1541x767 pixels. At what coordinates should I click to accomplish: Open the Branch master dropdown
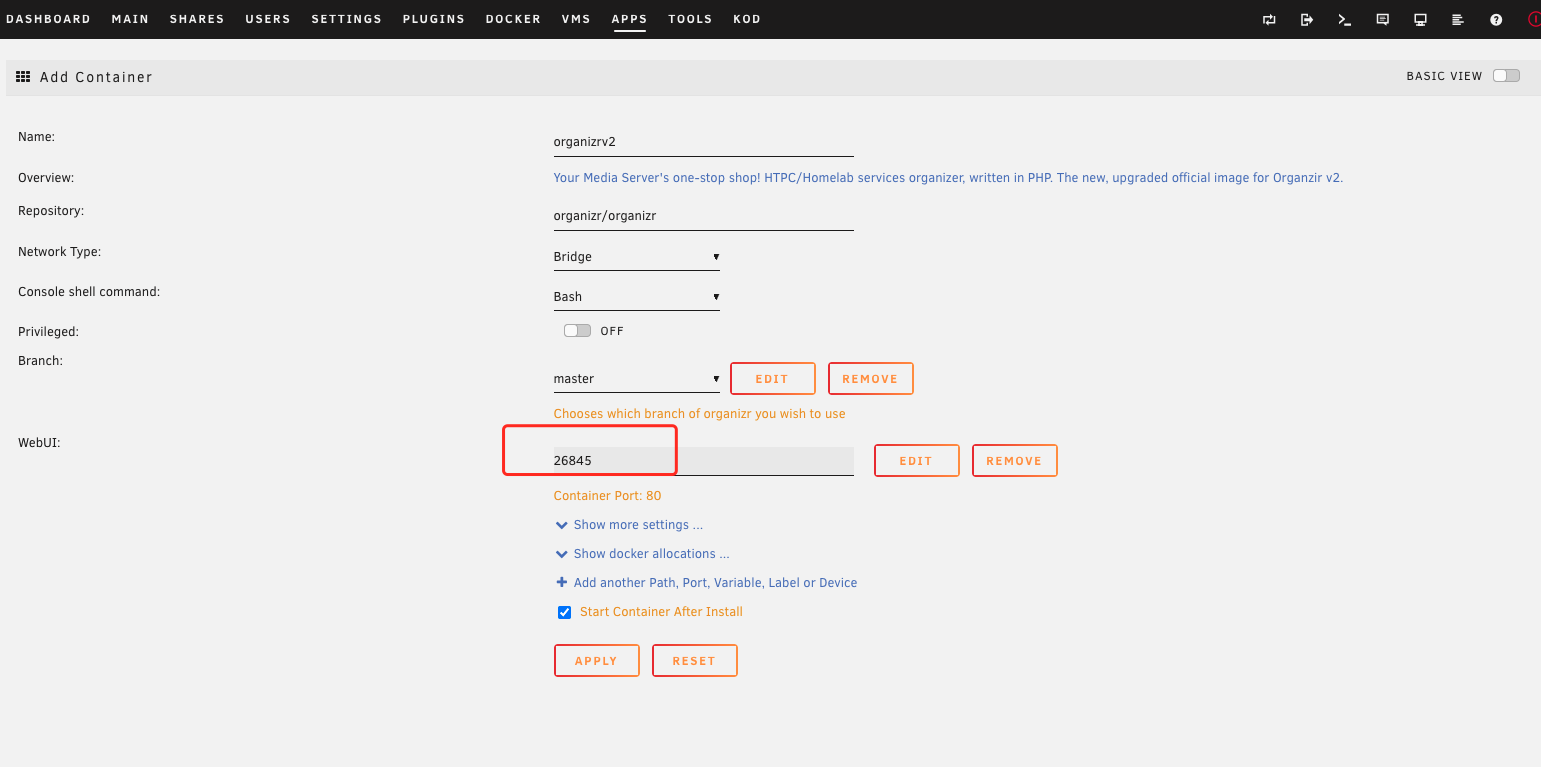pos(636,379)
